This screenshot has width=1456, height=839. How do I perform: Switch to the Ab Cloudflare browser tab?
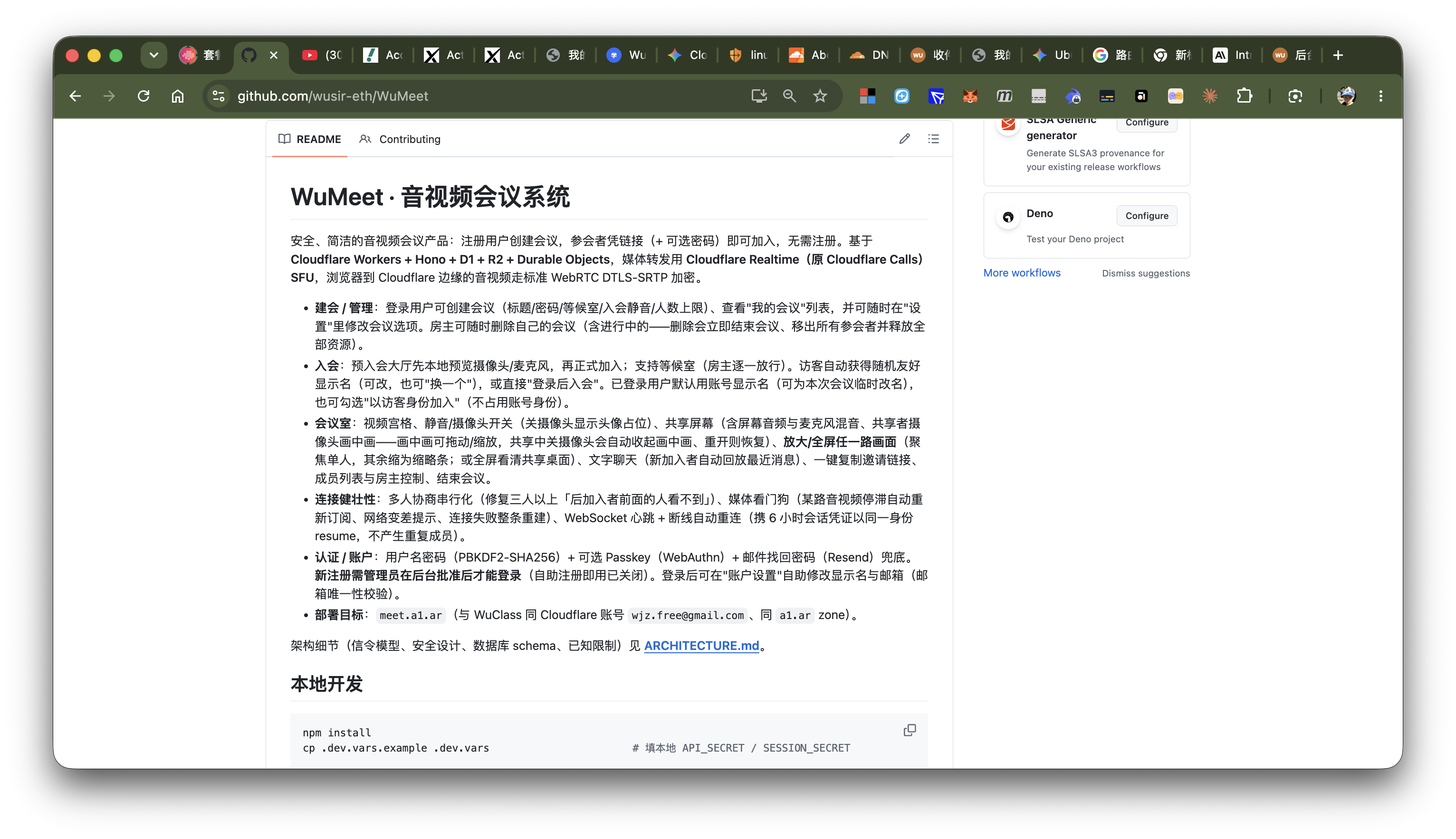(x=808, y=55)
